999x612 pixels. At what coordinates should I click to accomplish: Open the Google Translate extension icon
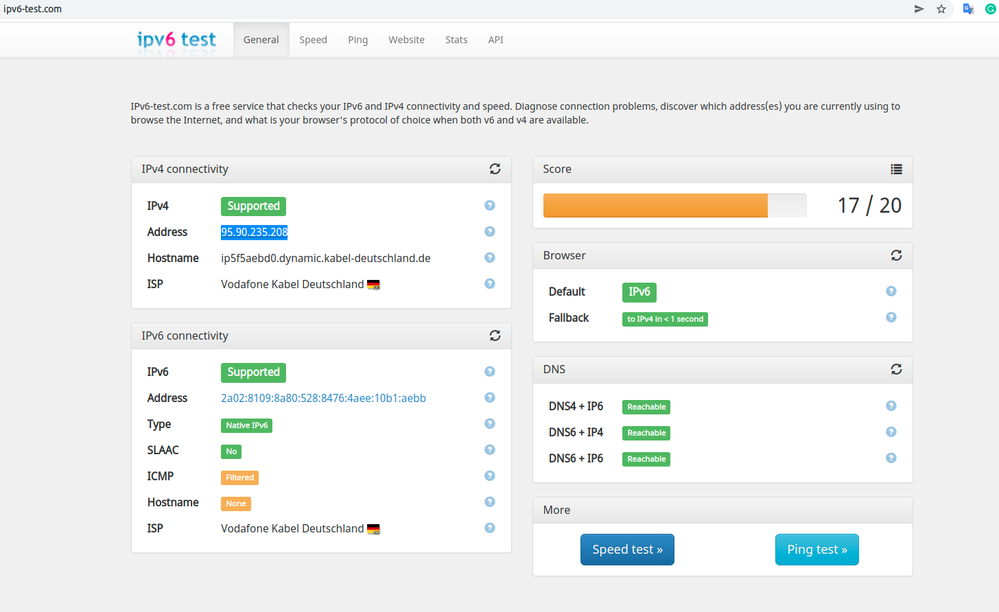[968, 9]
